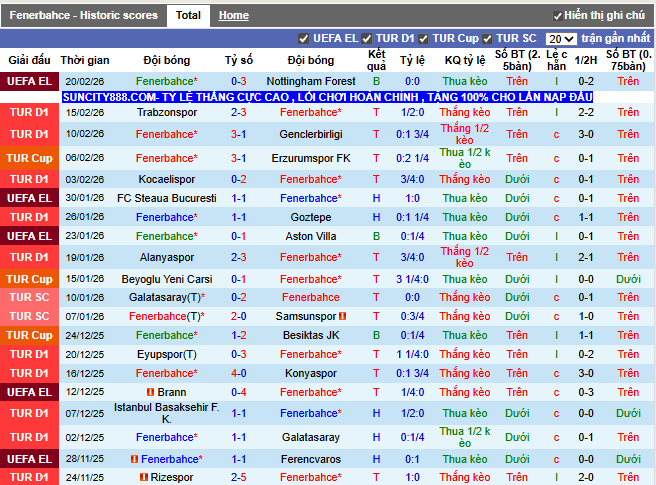The height and width of the screenshot is (485, 656).
Task: Click the UEFA EL label for 12/12/25
Action: 29,393
